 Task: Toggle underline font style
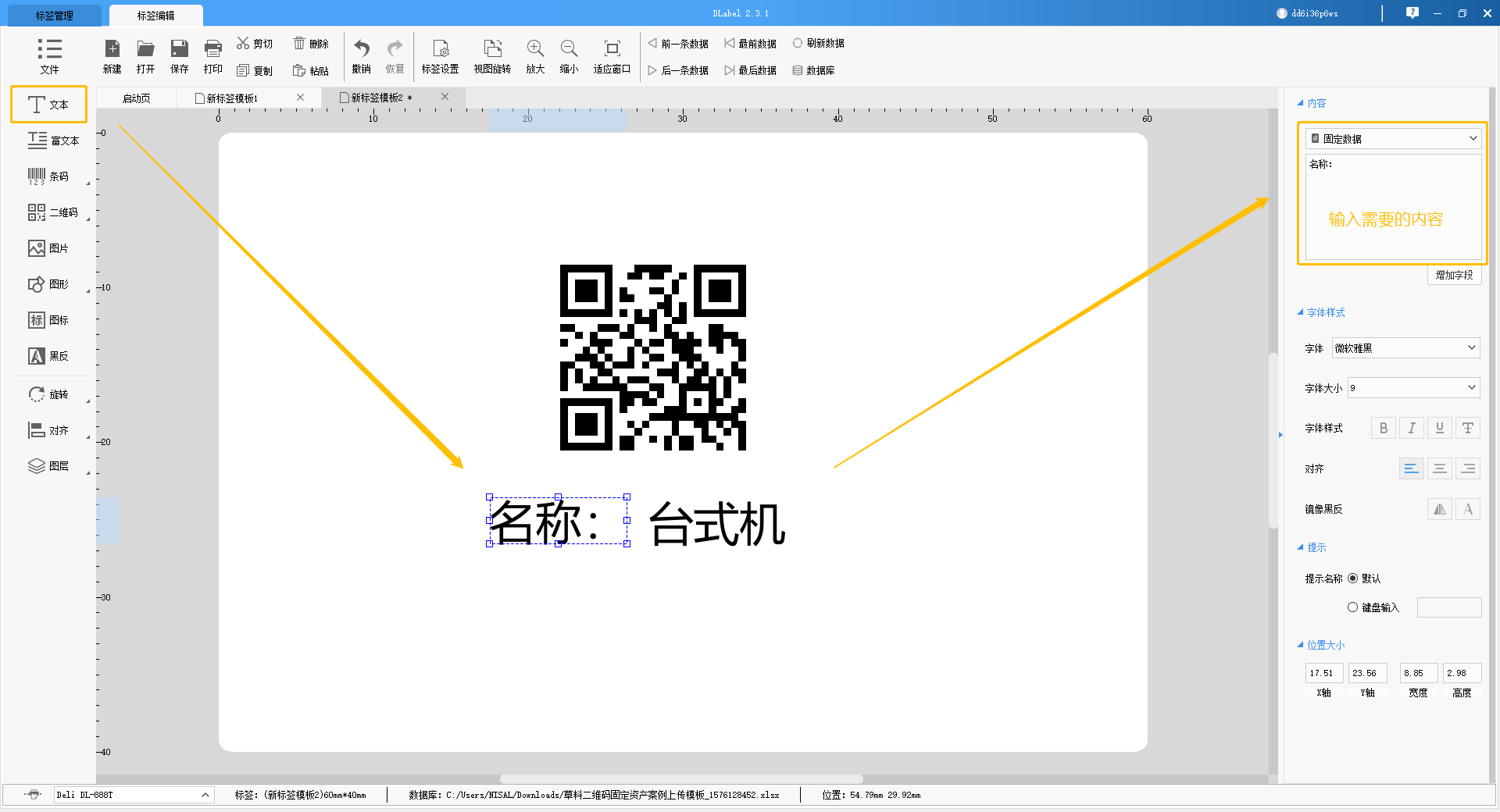click(1439, 428)
